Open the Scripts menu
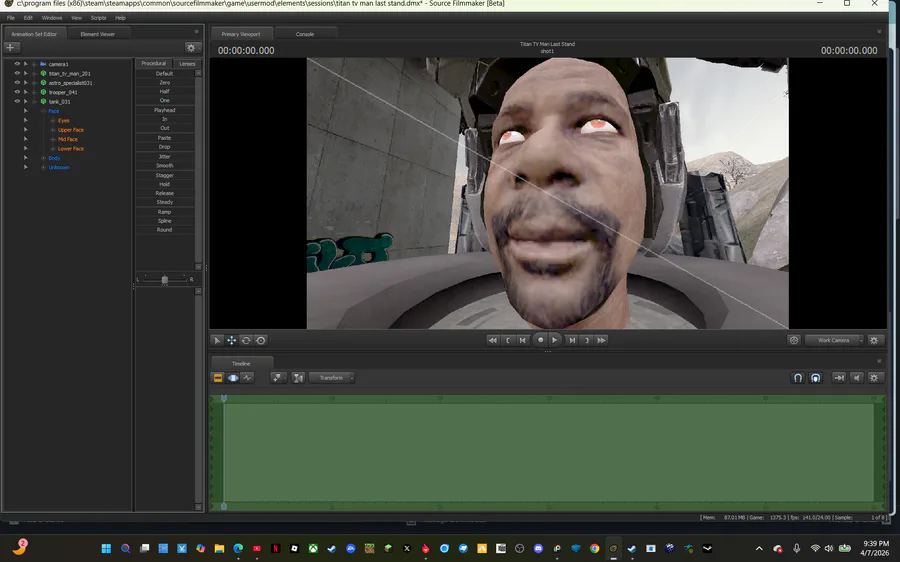 [x=98, y=18]
